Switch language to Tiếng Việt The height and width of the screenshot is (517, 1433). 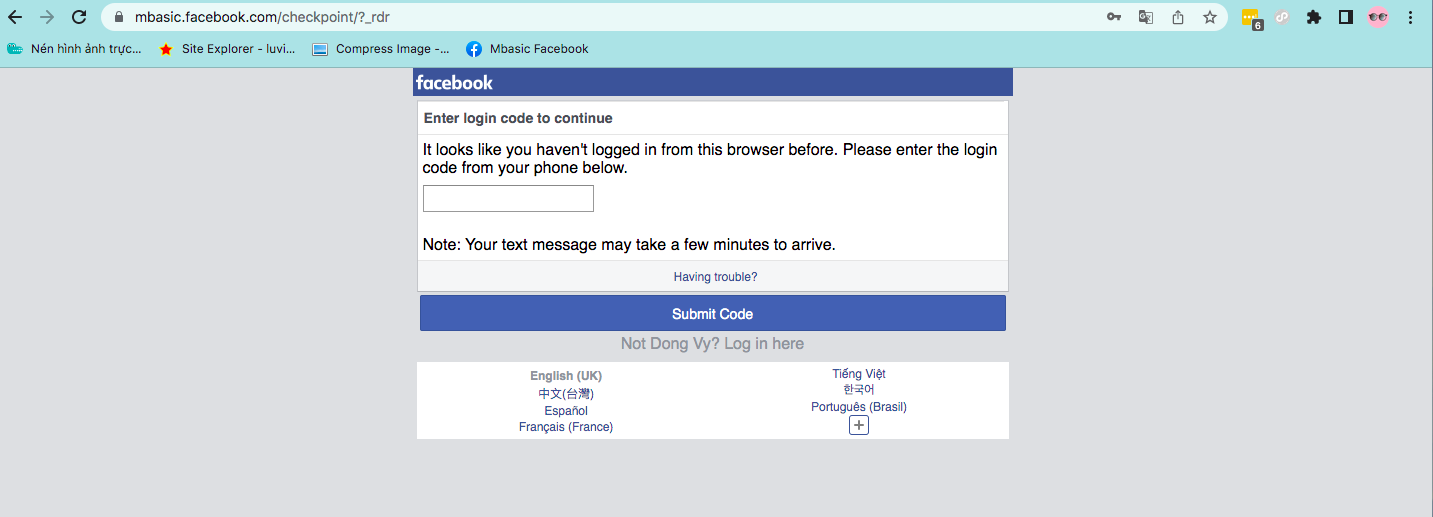coord(859,374)
